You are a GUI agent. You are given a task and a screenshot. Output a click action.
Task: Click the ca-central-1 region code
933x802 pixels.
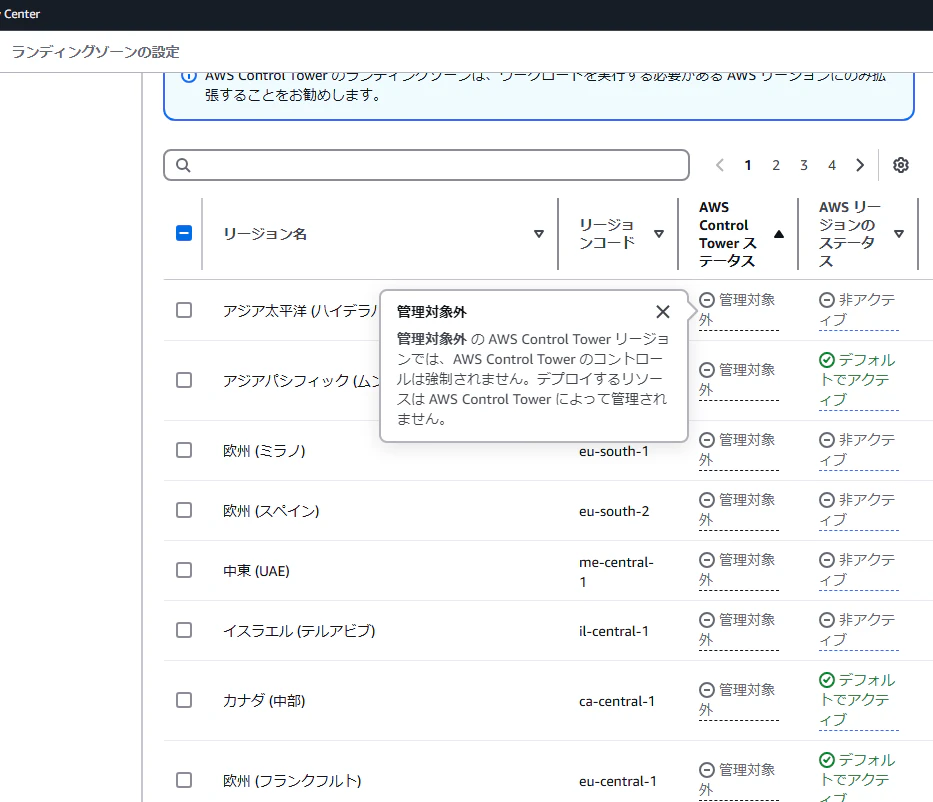616,701
